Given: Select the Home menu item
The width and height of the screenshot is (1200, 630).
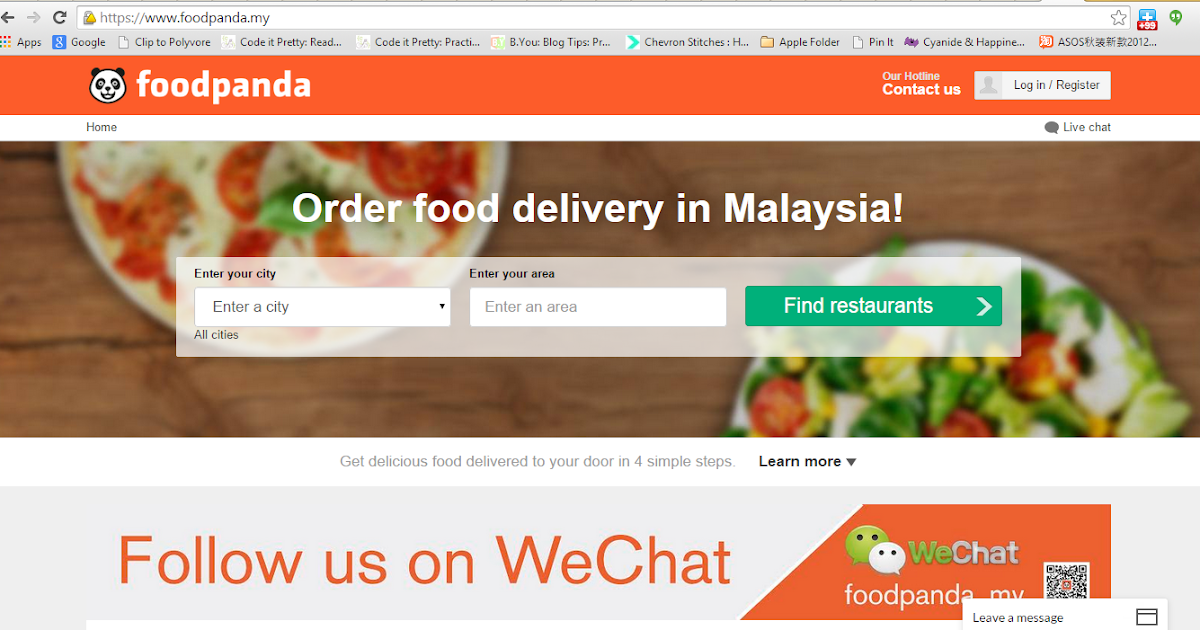Looking at the screenshot, I should [101, 127].
